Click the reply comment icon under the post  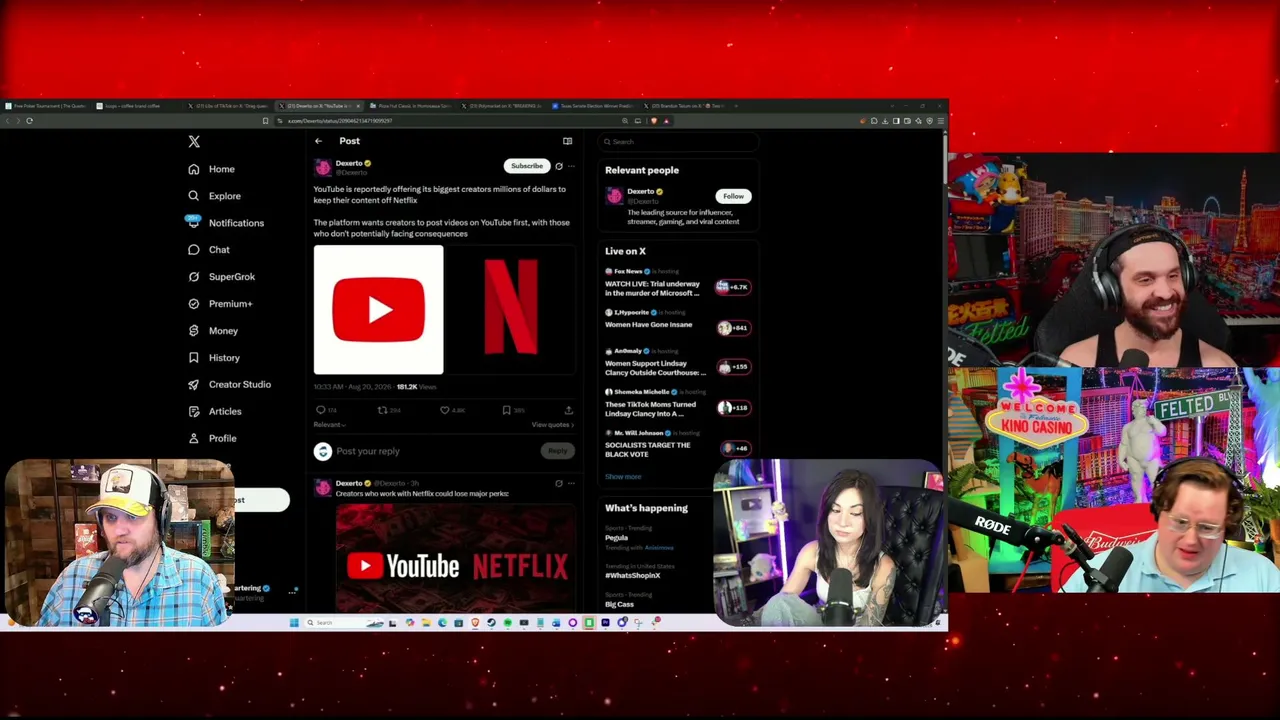point(320,410)
